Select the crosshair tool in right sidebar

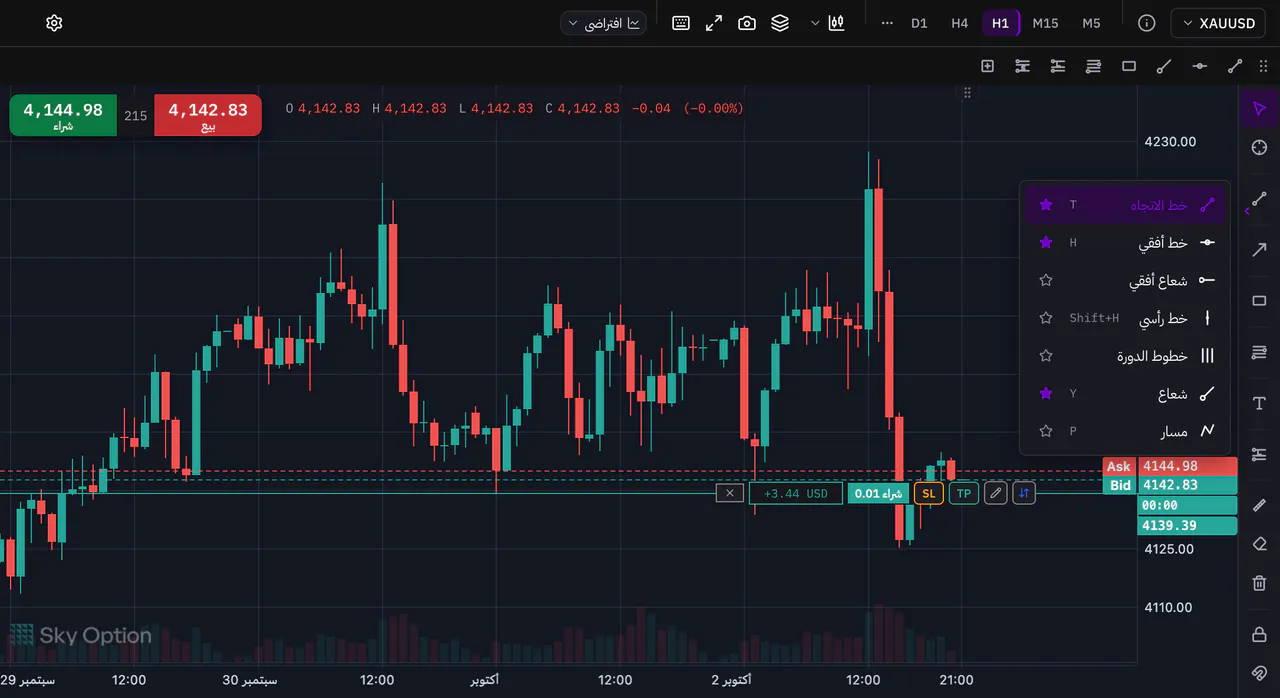coord(1259,148)
